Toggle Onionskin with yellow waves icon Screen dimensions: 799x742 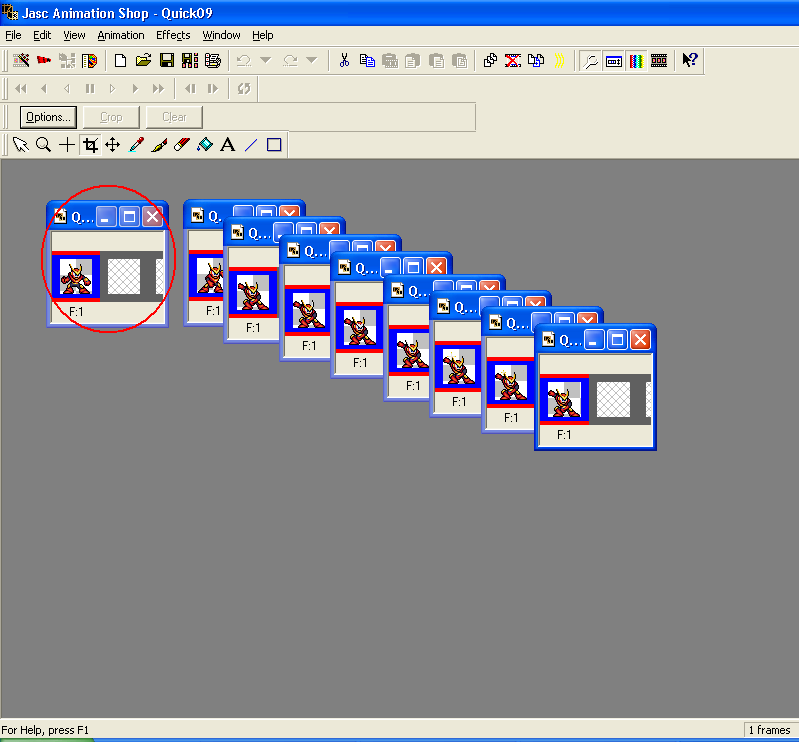point(559,61)
